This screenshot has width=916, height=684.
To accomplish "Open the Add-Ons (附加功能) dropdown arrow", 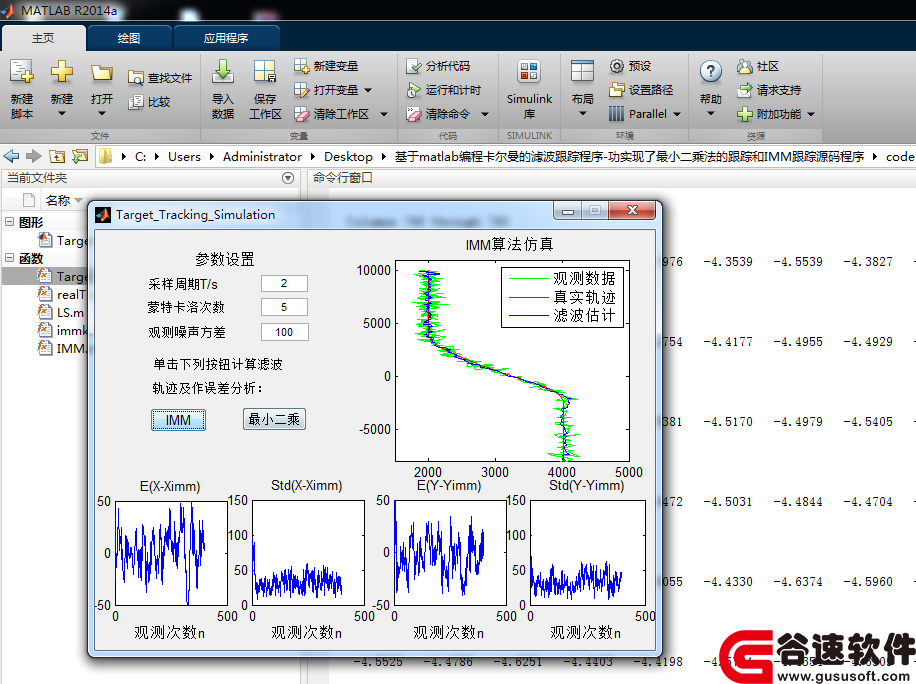I will [811, 114].
